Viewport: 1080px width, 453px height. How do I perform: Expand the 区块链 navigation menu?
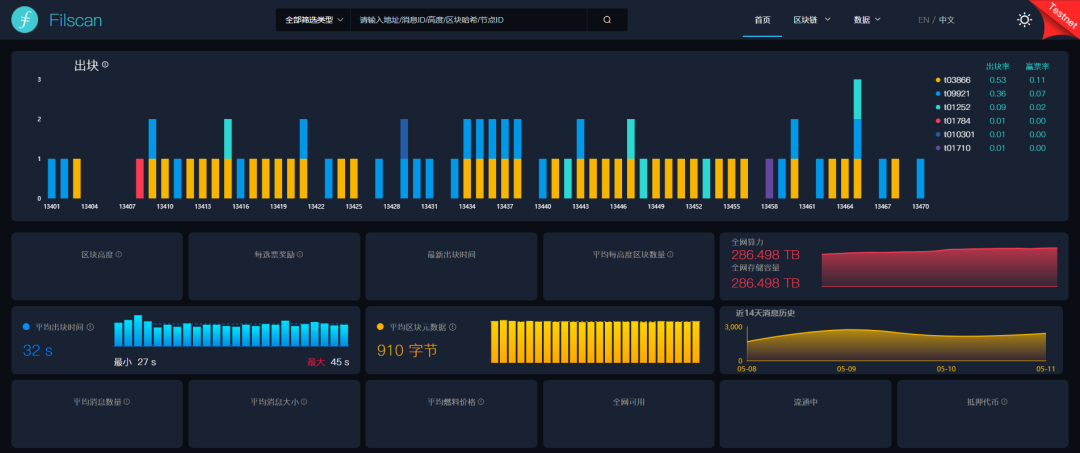pos(812,20)
